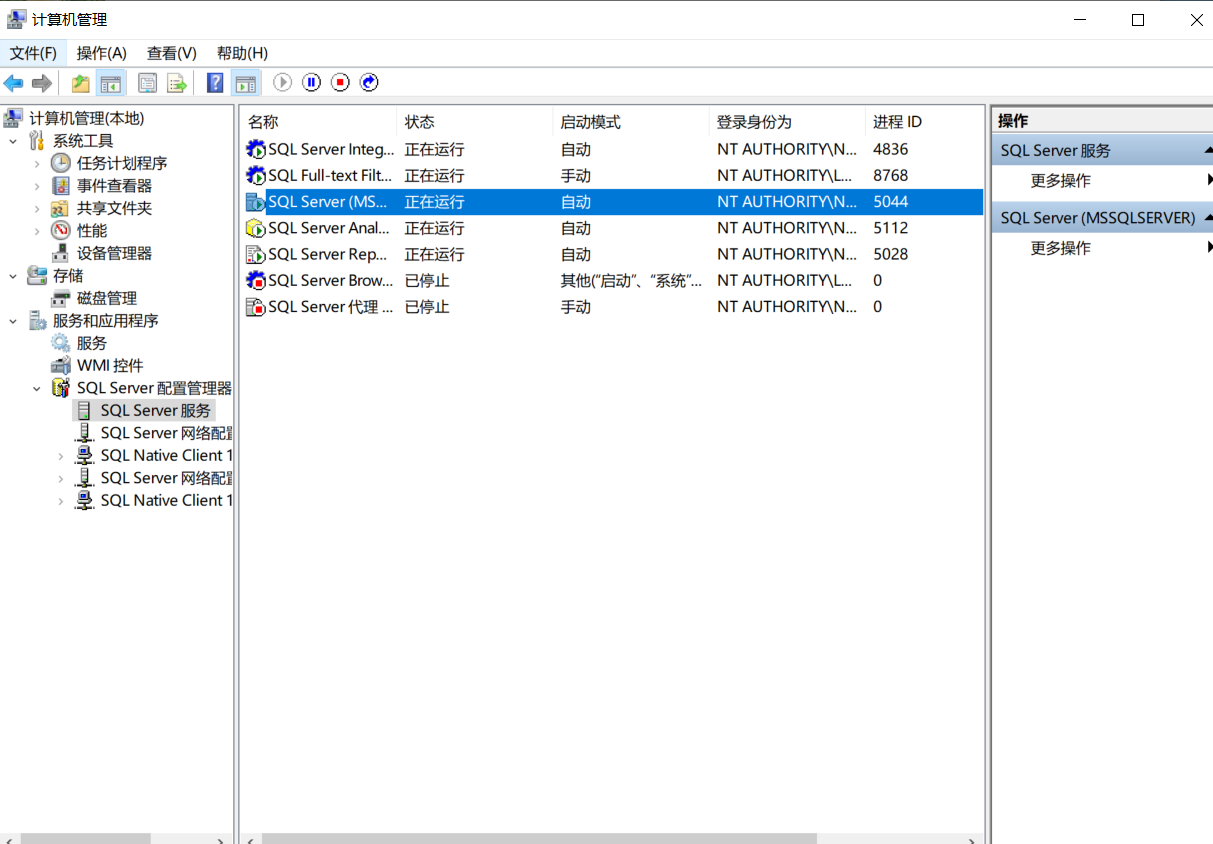Select the 磁盘管理 tree item
Screen dimensions: 1213x844
pyautogui.click(x=107, y=298)
